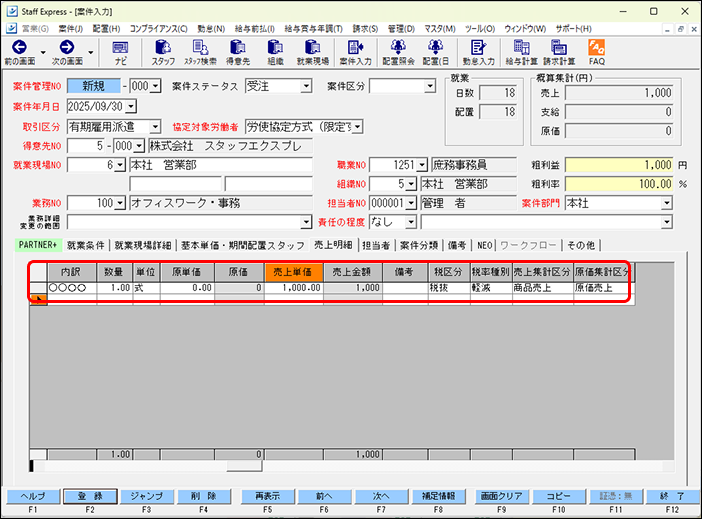Open the 担当者NO dropdown showing 000001
Viewport: 702px width, 519px height.
point(411,203)
